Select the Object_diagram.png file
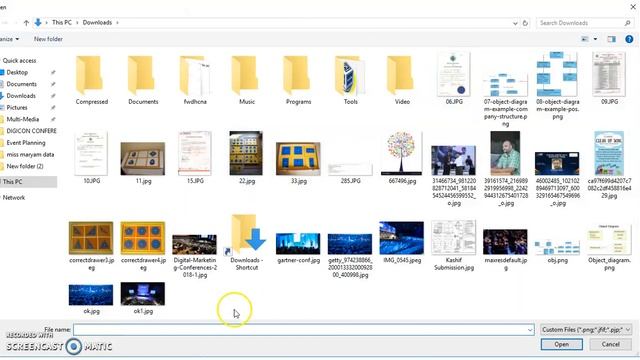The width and height of the screenshot is (640, 360). point(609,247)
